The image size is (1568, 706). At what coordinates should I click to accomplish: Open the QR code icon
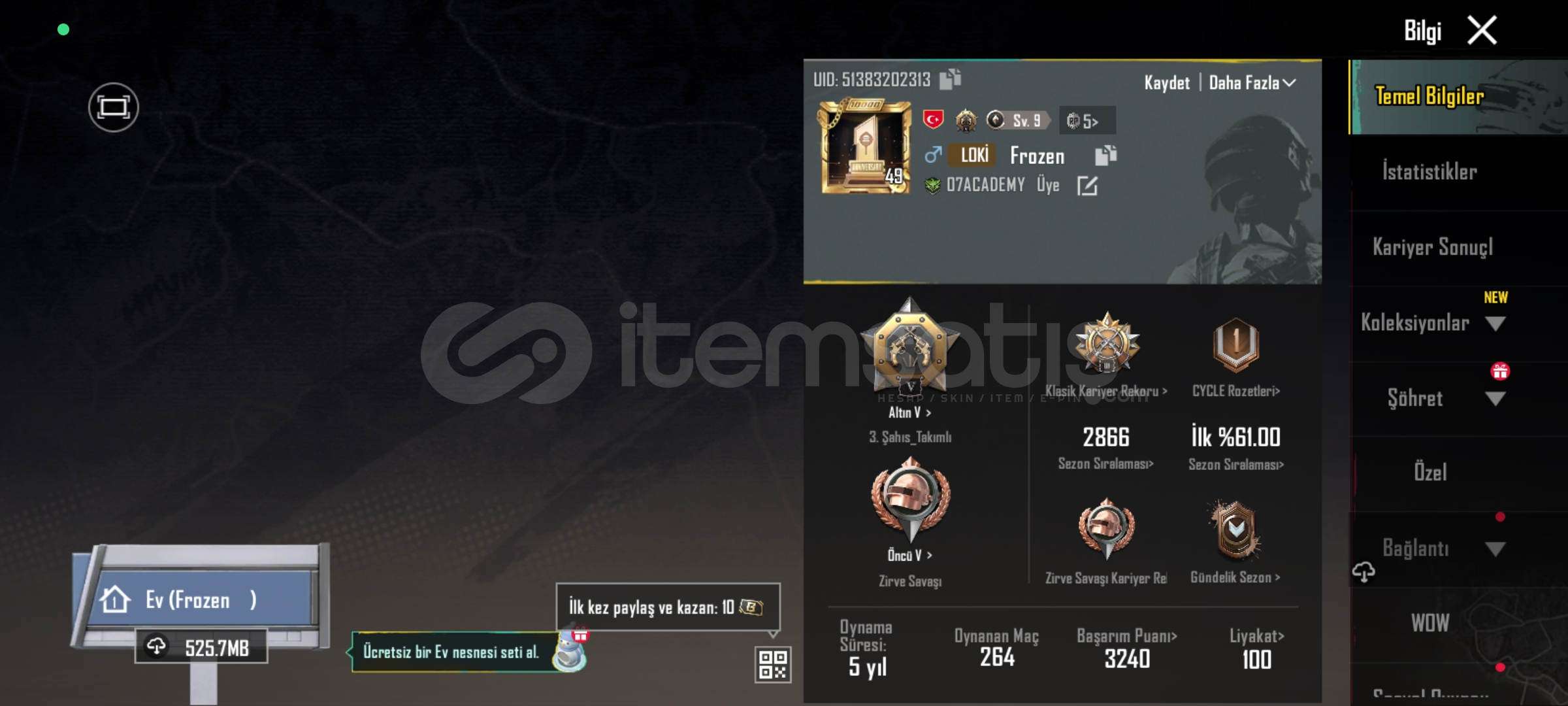[x=773, y=664]
